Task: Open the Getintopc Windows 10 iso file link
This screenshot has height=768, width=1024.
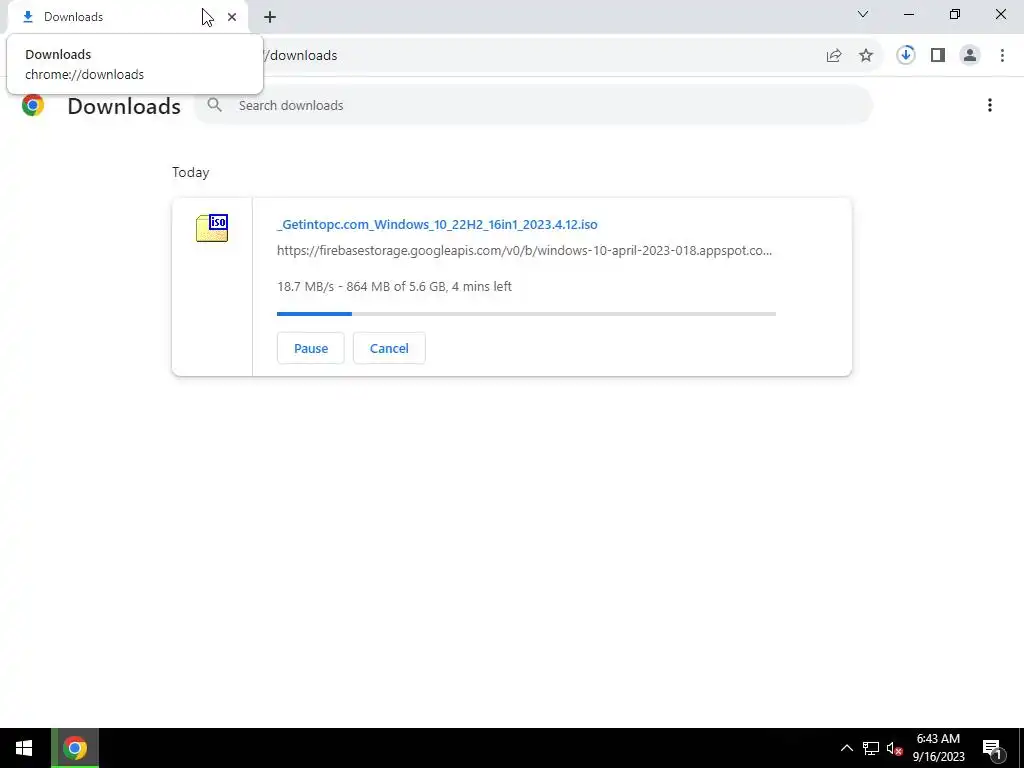Action: (x=437, y=224)
